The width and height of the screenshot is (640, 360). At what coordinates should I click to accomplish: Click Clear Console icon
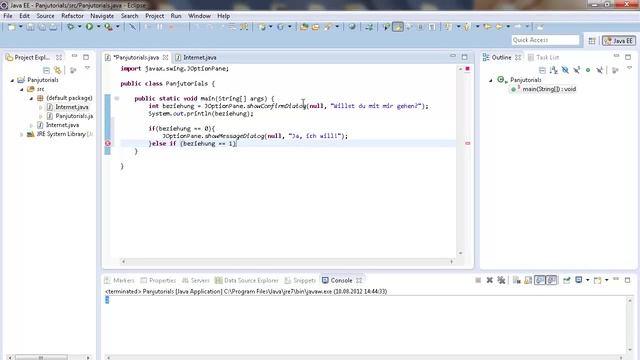(516, 280)
